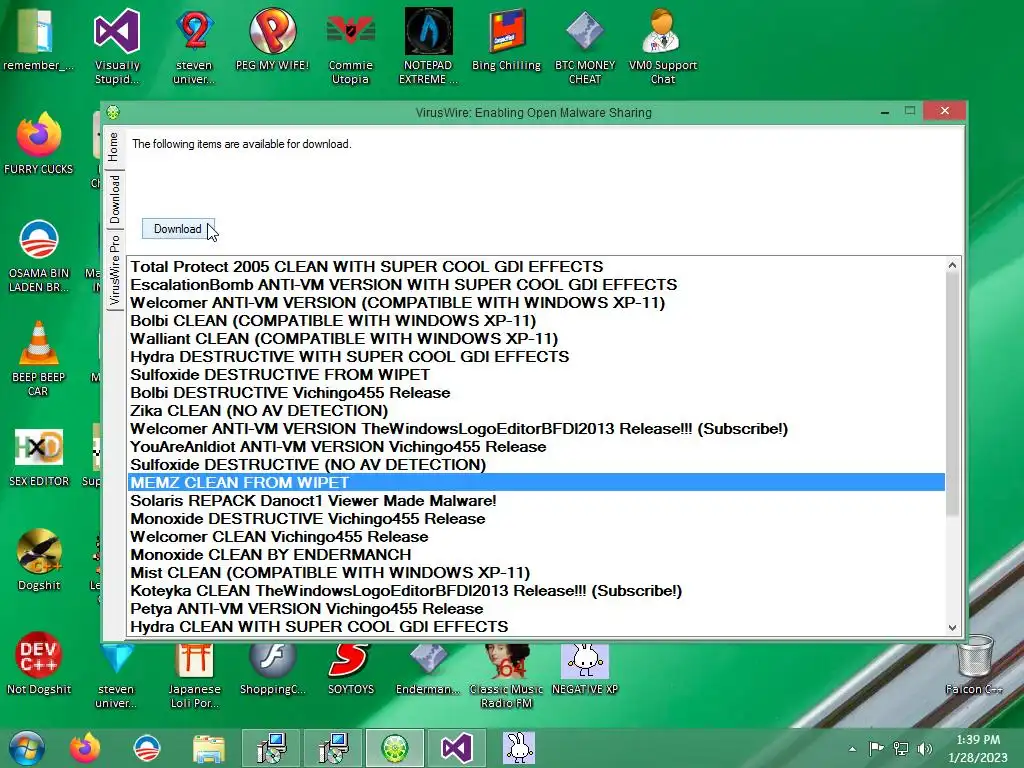Viewport: 1024px width, 768px height.
Task: Select the NEGATIVE XP rabbit desktop icon
Action: pyautogui.click(x=584, y=669)
